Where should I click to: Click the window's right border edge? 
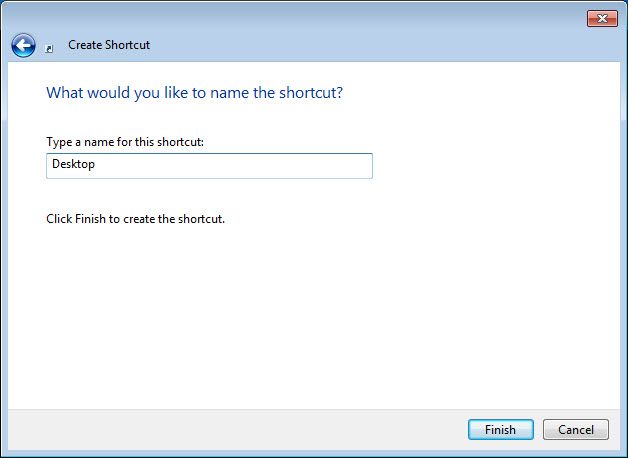(x=624, y=250)
